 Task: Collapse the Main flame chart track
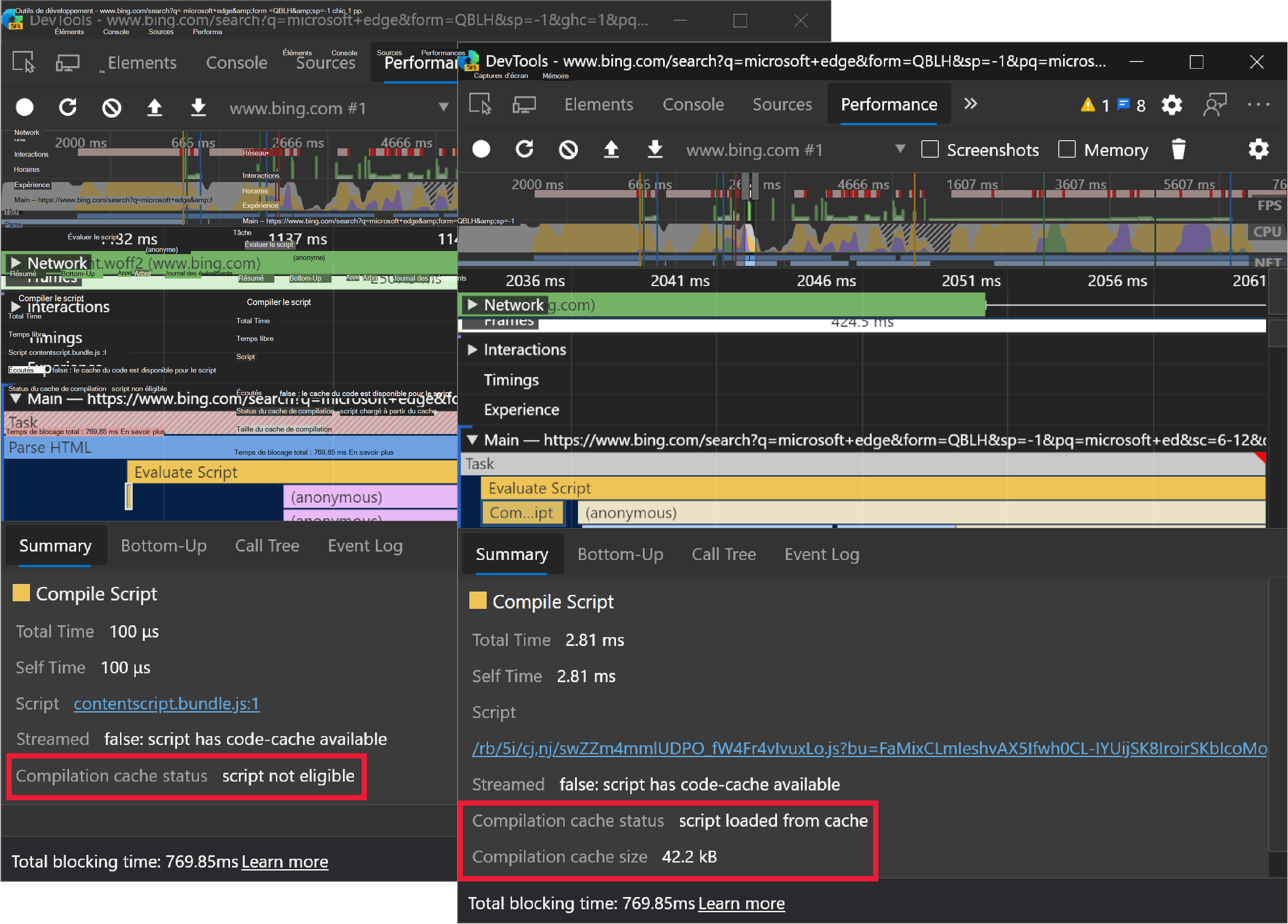click(472, 439)
